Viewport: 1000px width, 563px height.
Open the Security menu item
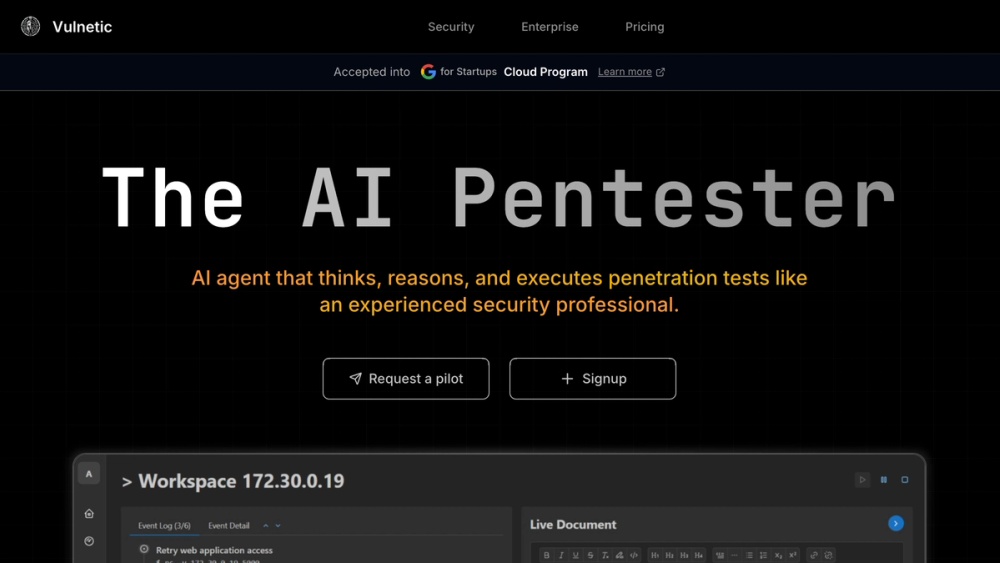451,27
